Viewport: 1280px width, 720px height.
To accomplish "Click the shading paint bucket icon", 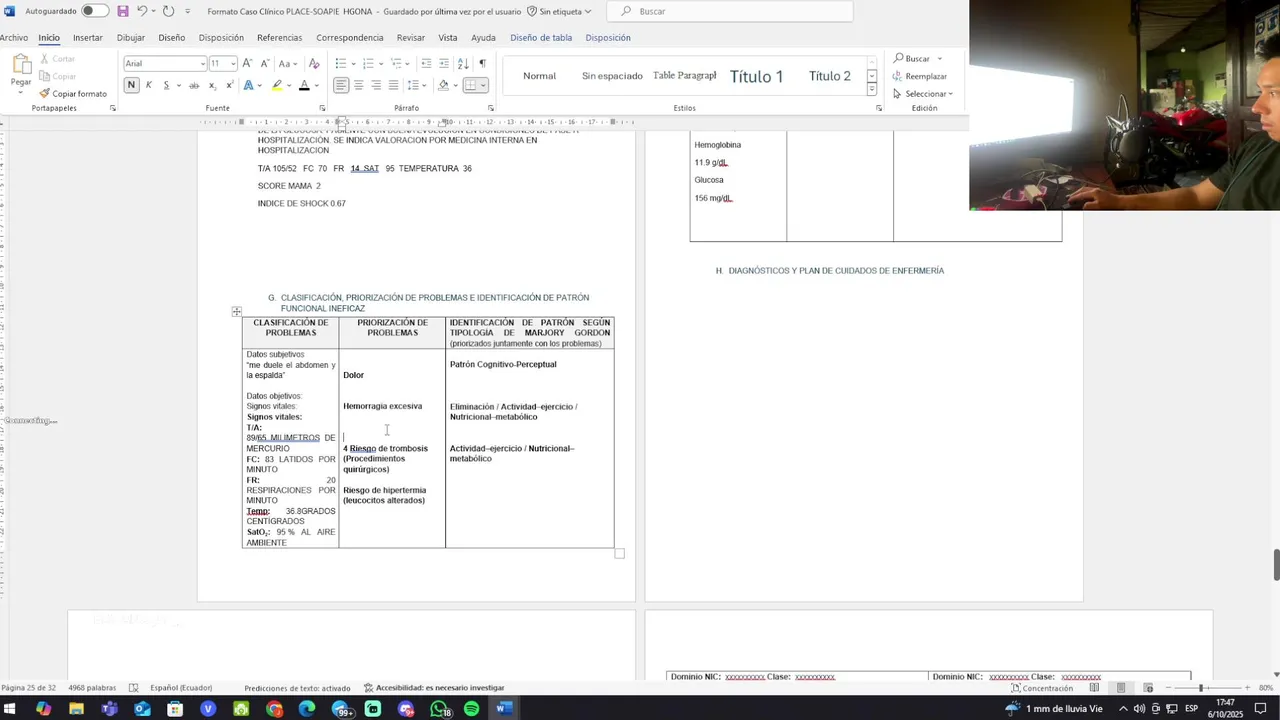I will tap(443, 85).
